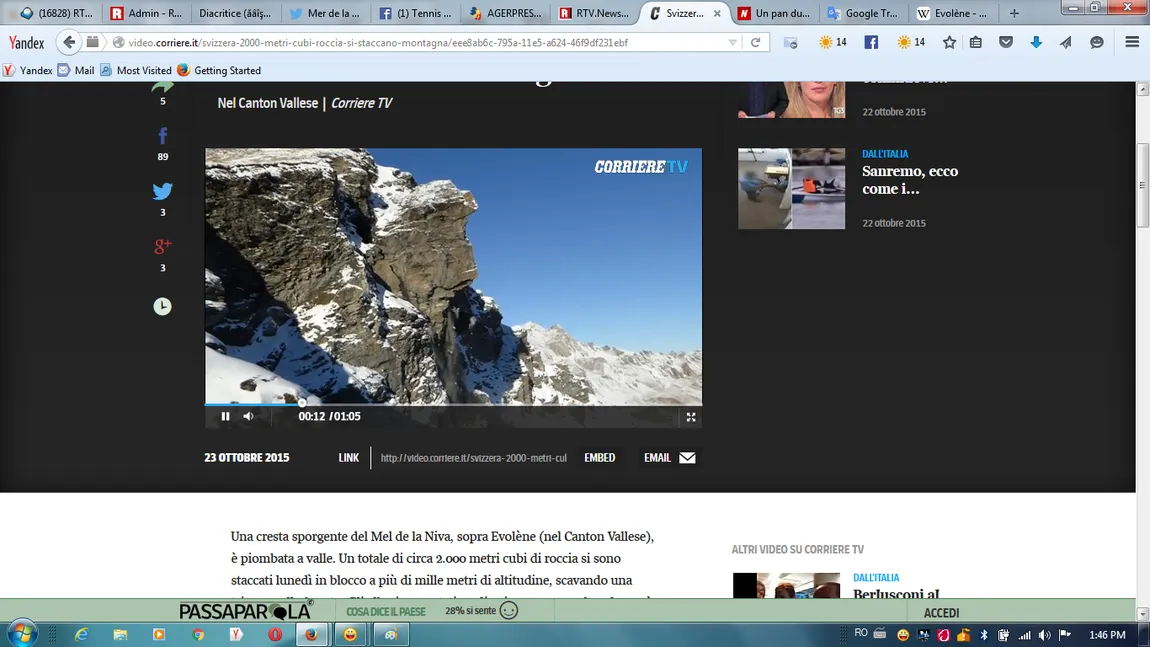Launch Internet Explorer from the taskbar

[81, 635]
